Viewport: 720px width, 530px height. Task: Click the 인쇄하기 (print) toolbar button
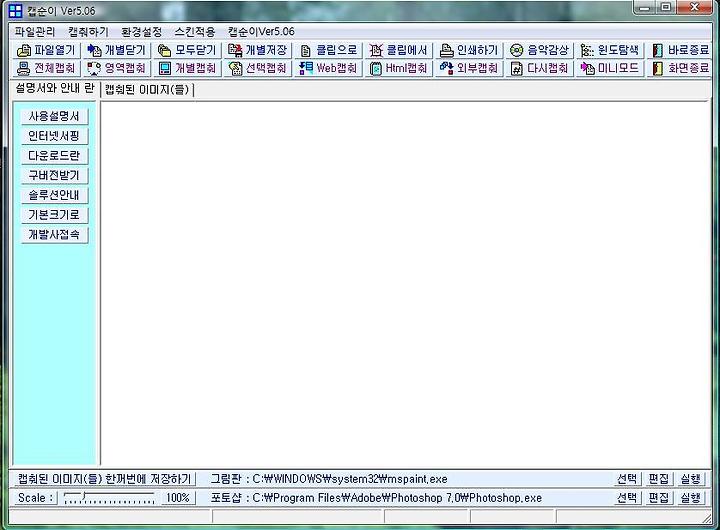click(469, 50)
